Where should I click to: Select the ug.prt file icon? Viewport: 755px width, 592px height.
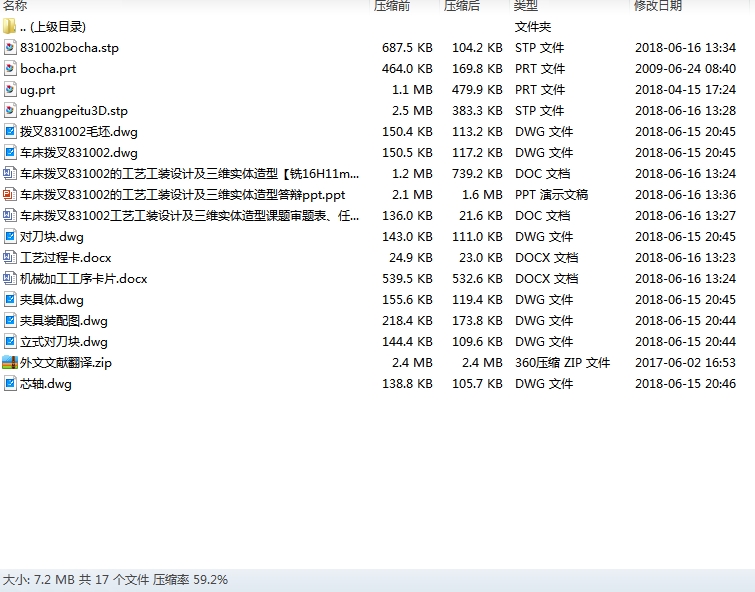click(x=10, y=90)
